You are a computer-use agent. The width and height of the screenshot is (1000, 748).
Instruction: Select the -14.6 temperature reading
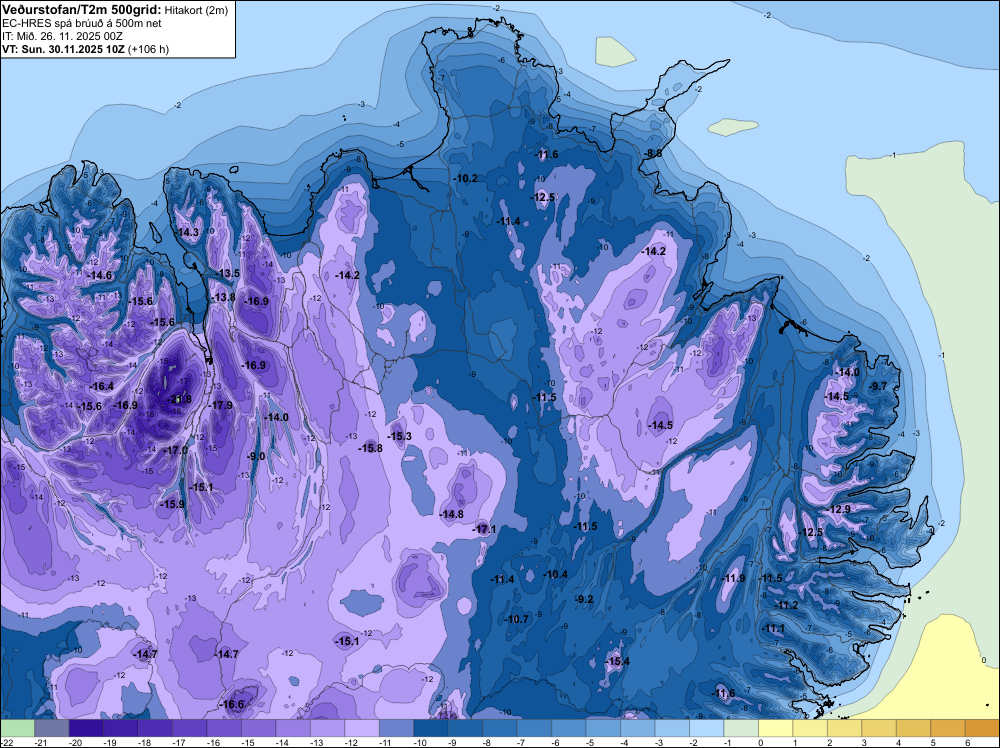coord(100,275)
